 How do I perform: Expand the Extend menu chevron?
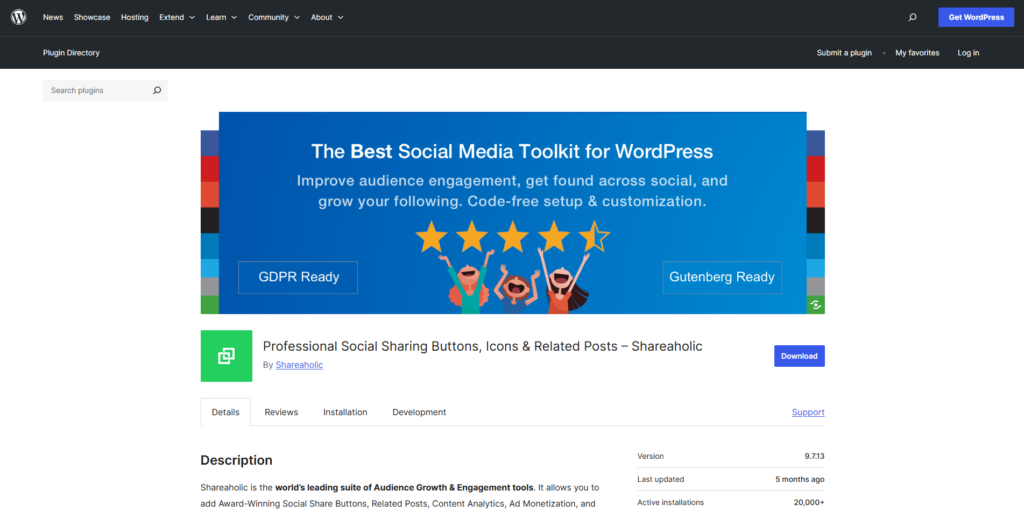click(192, 18)
